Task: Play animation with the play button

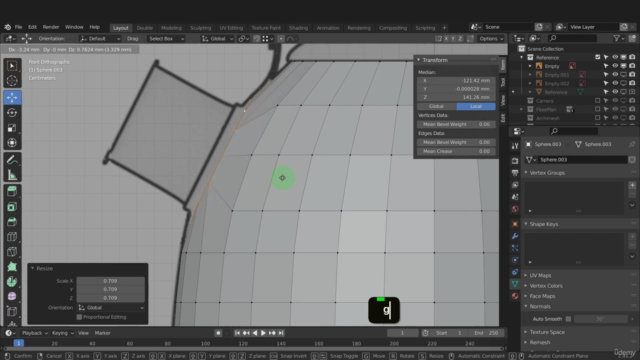Action: (x=263, y=333)
